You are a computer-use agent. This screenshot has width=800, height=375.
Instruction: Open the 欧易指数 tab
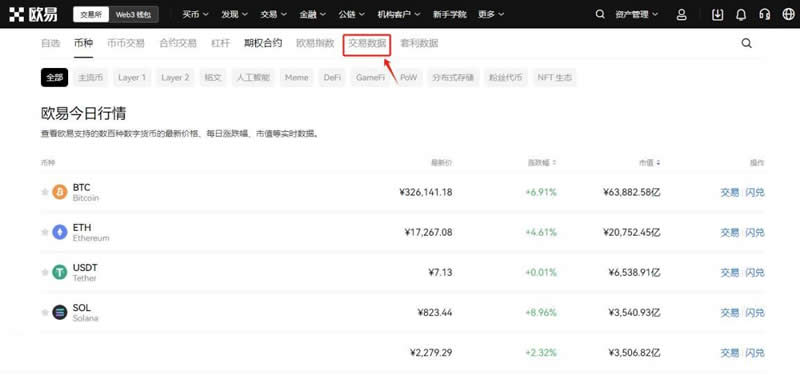(315, 43)
